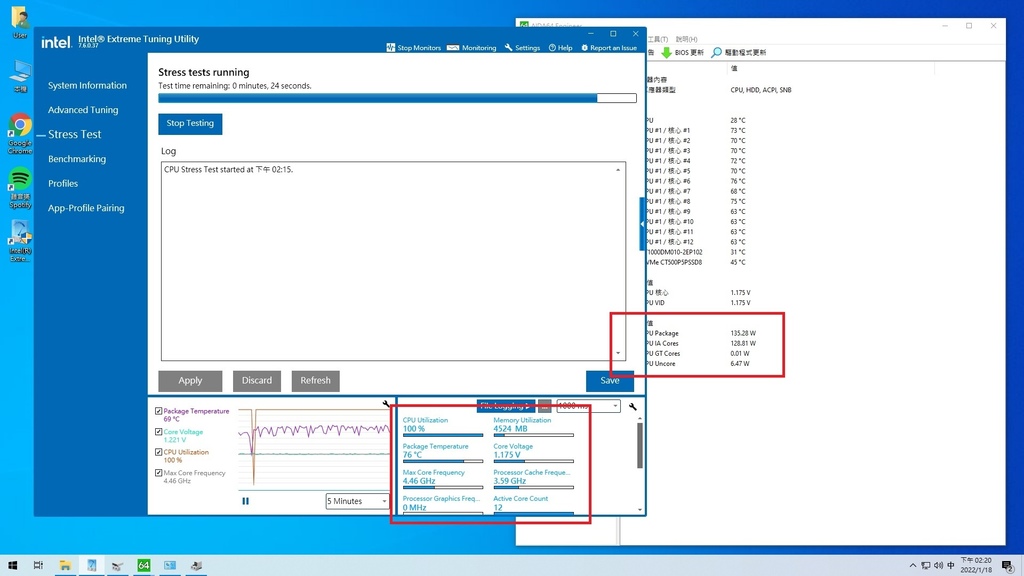Open Benchmarking in the sidebar
The width and height of the screenshot is (1024, 576).
(x=77, y=159)
